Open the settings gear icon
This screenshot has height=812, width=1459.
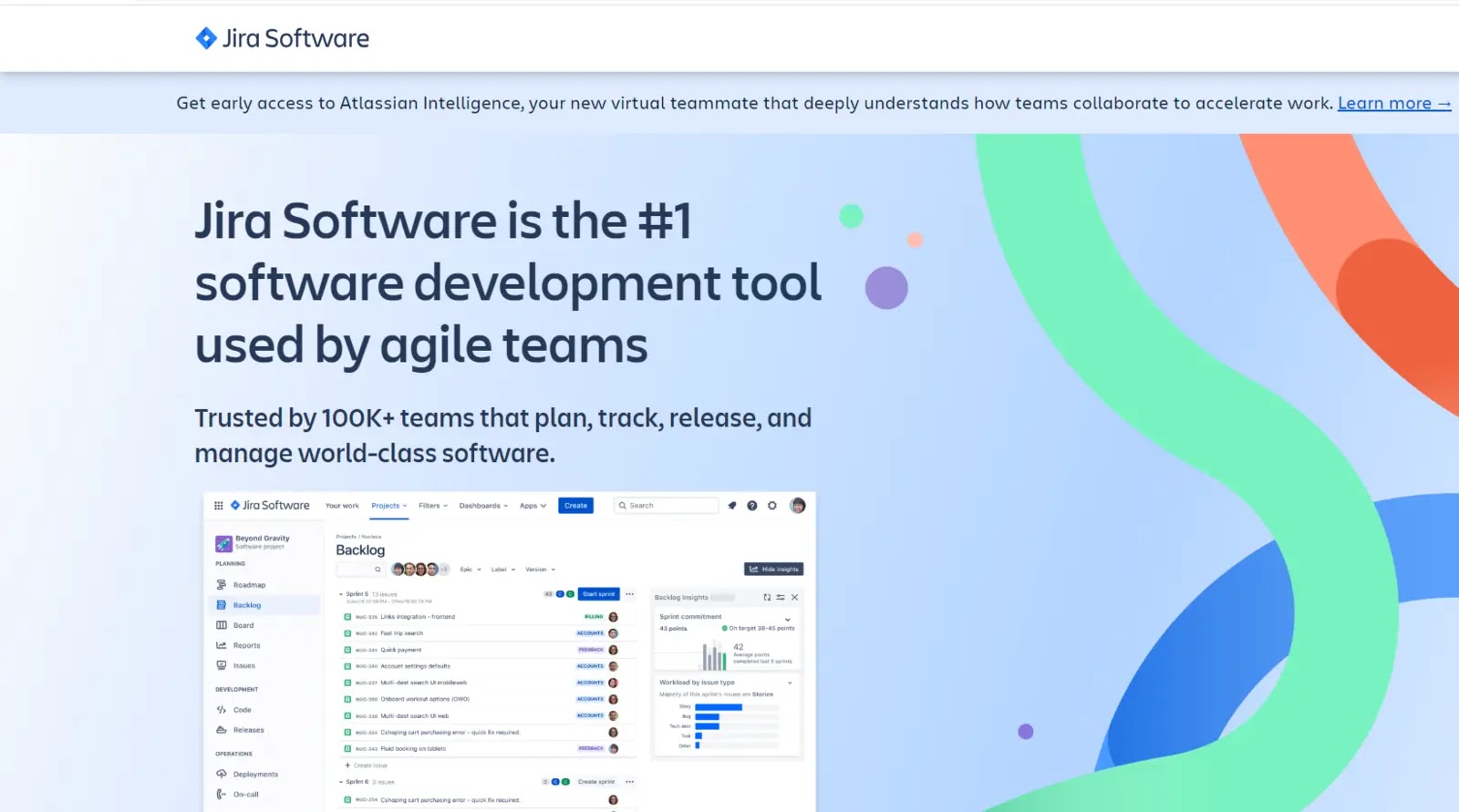pyautogui.click(x=772, y=506)
